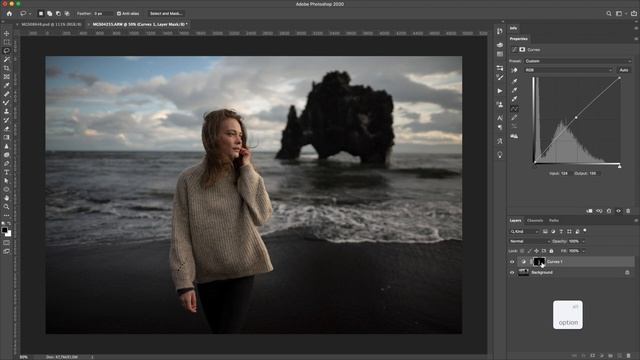Select edit points curve mode icon
The width and height of the screenshot is (640, 360).
[514, 109]
